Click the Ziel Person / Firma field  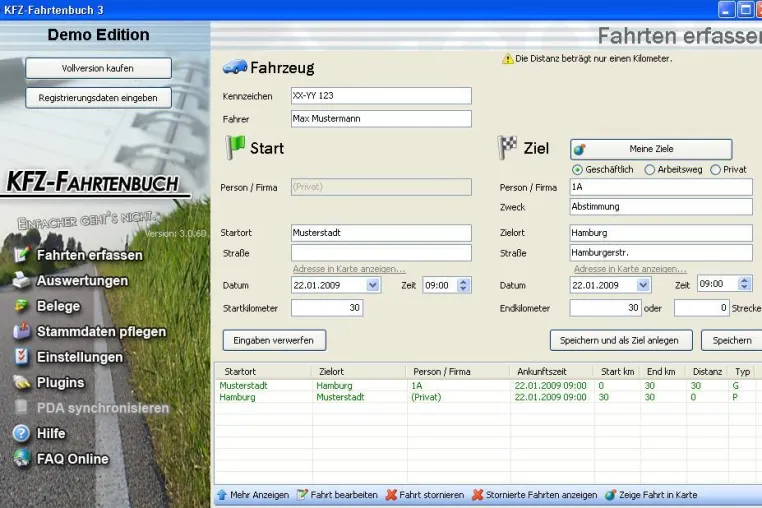pos(661,187)
